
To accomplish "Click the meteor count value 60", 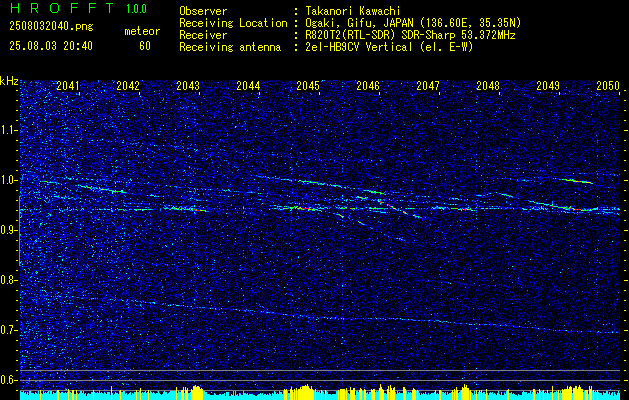I will point(145,46).
